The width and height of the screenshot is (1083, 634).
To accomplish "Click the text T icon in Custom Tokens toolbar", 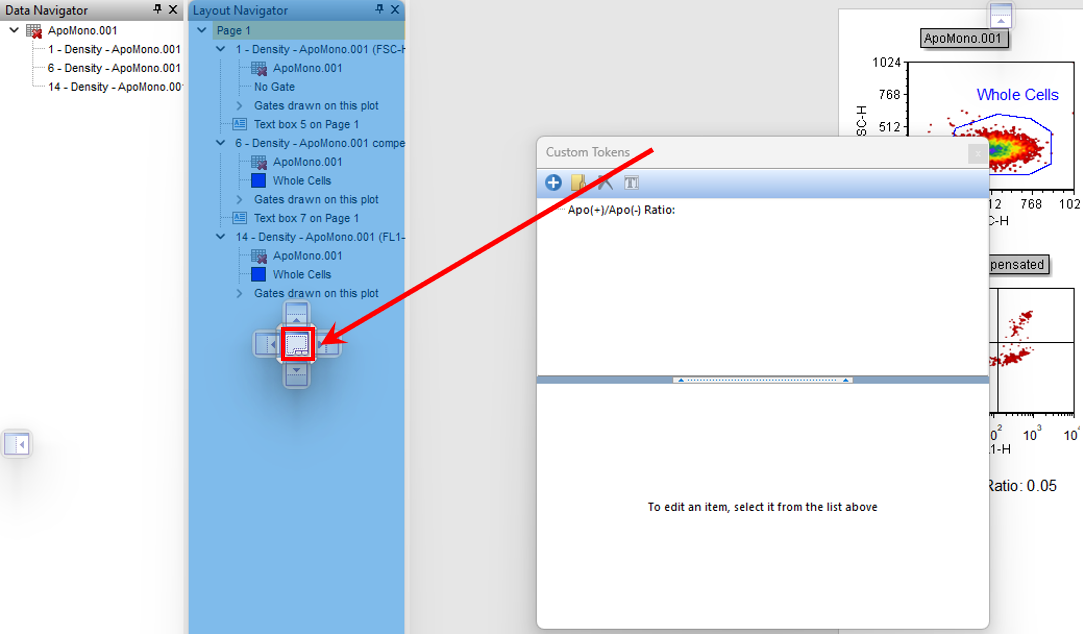I will click(x=631, y=182).
